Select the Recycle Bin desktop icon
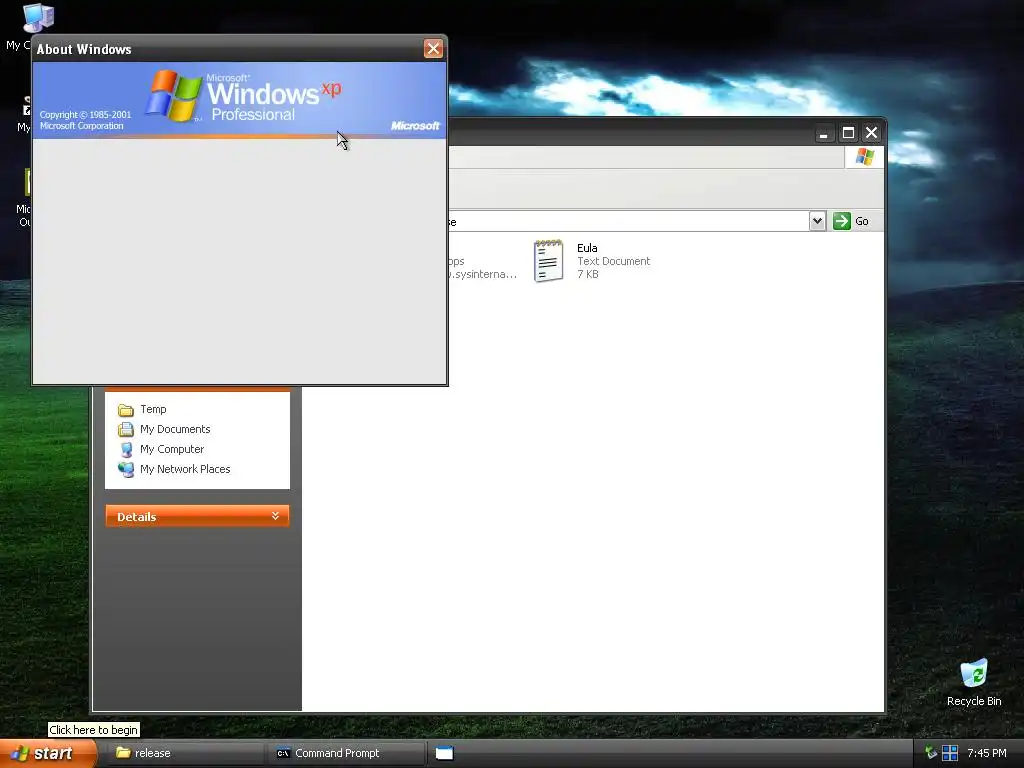 pyautogui.click(x=974, y=682)
